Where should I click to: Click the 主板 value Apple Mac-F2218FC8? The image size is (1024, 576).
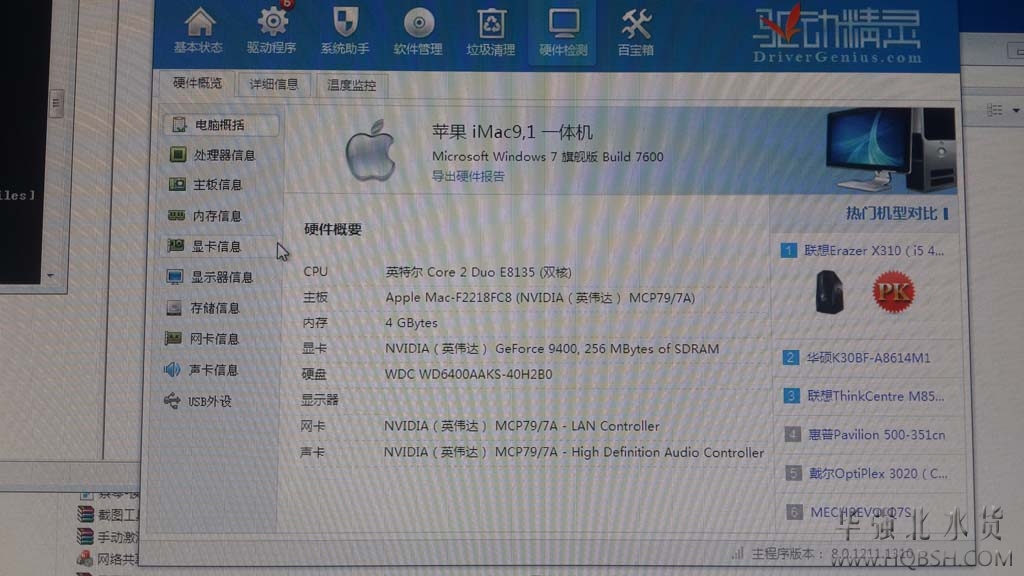pyautogui.click(x=540, y=298)
